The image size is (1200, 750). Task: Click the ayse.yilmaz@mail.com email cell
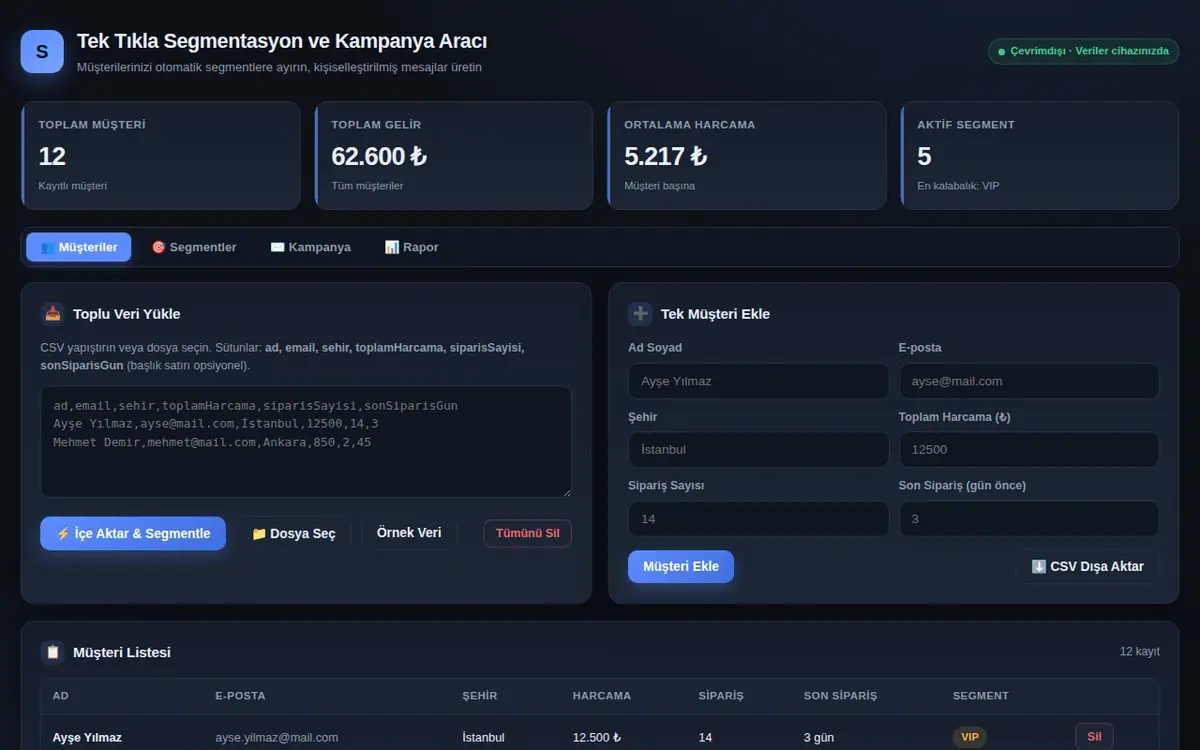(277, 737)
